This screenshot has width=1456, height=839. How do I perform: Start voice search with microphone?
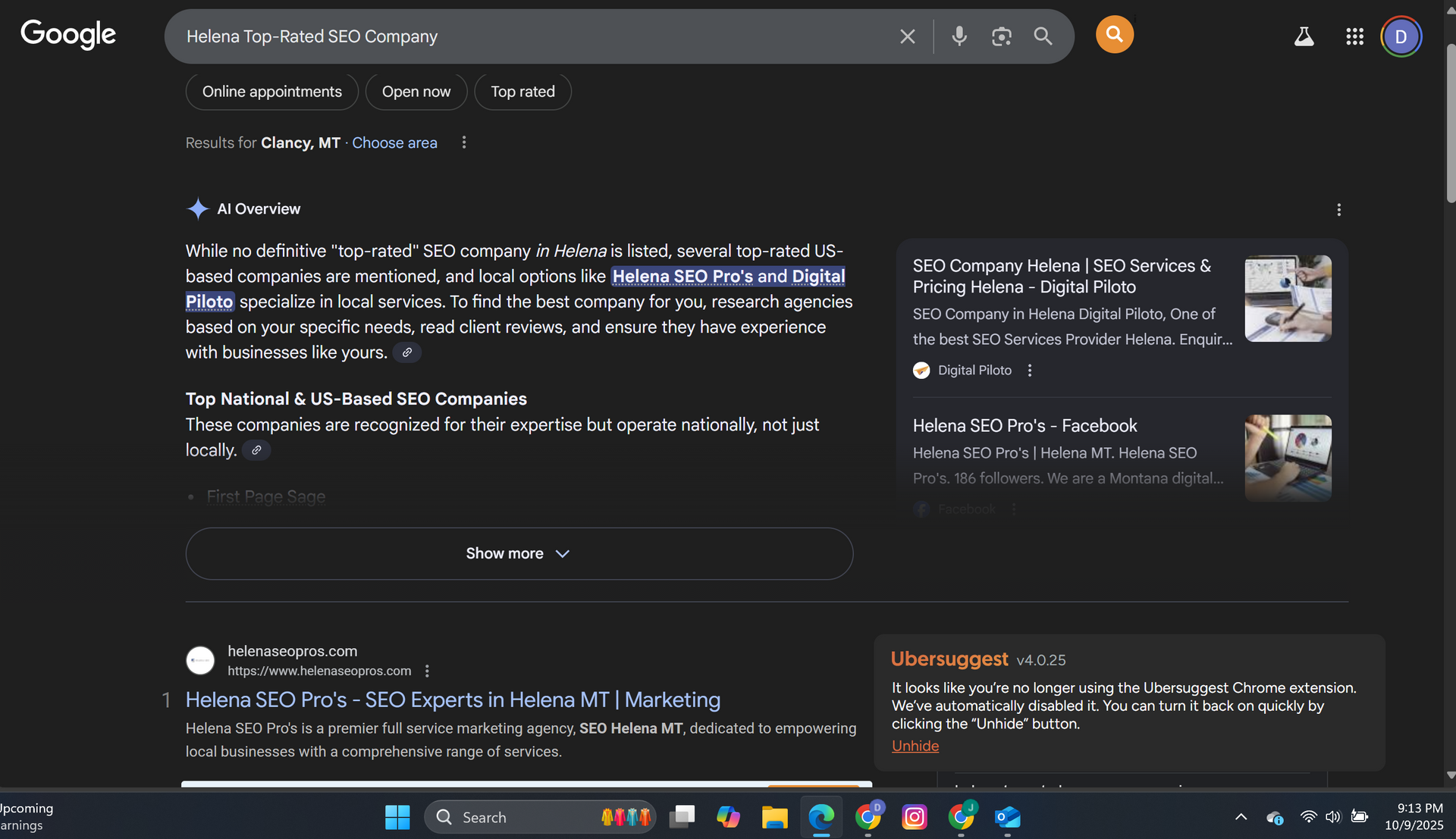point(959,36)
